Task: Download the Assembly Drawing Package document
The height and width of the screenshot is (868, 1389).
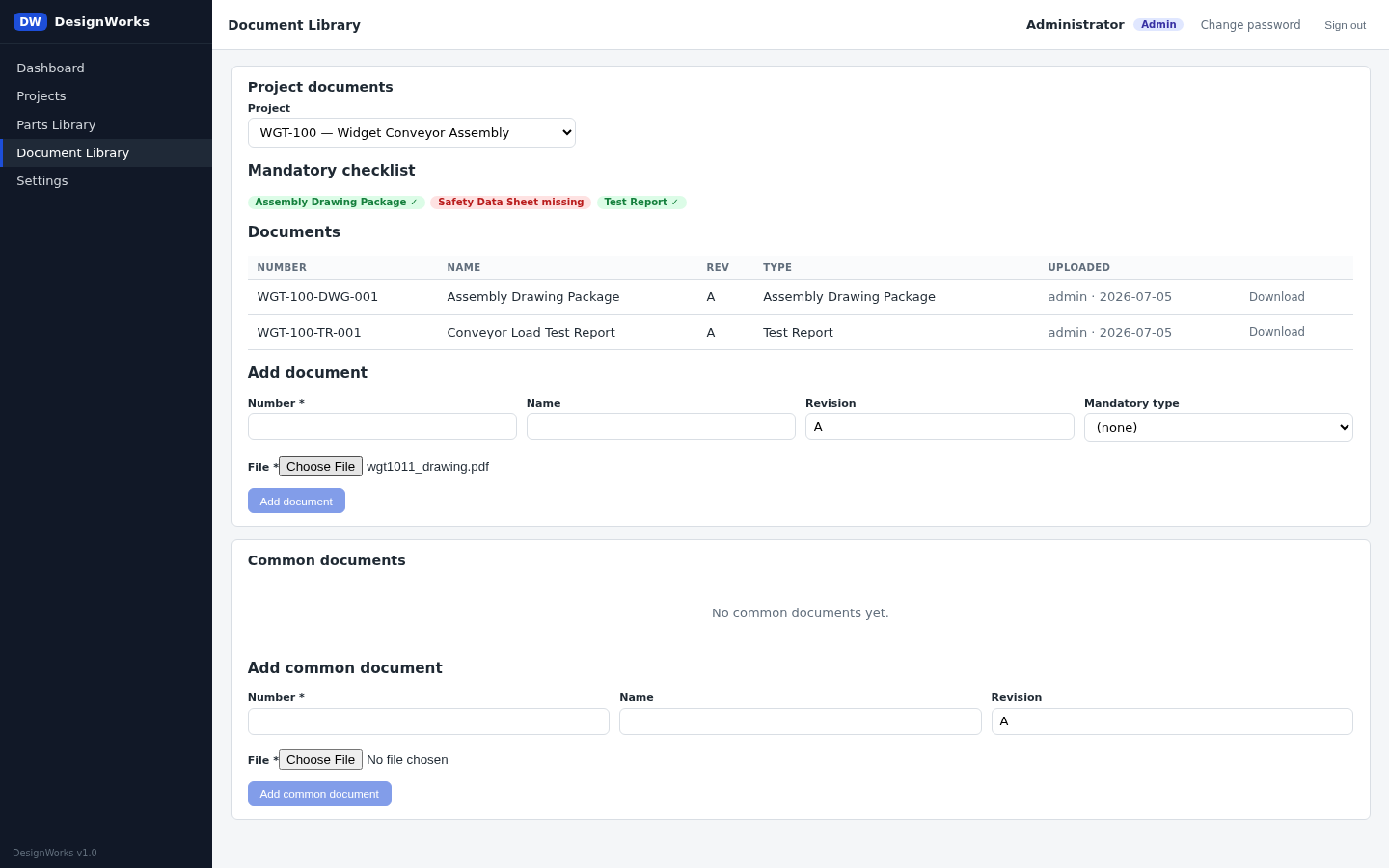Action: tap(1276, 297)
